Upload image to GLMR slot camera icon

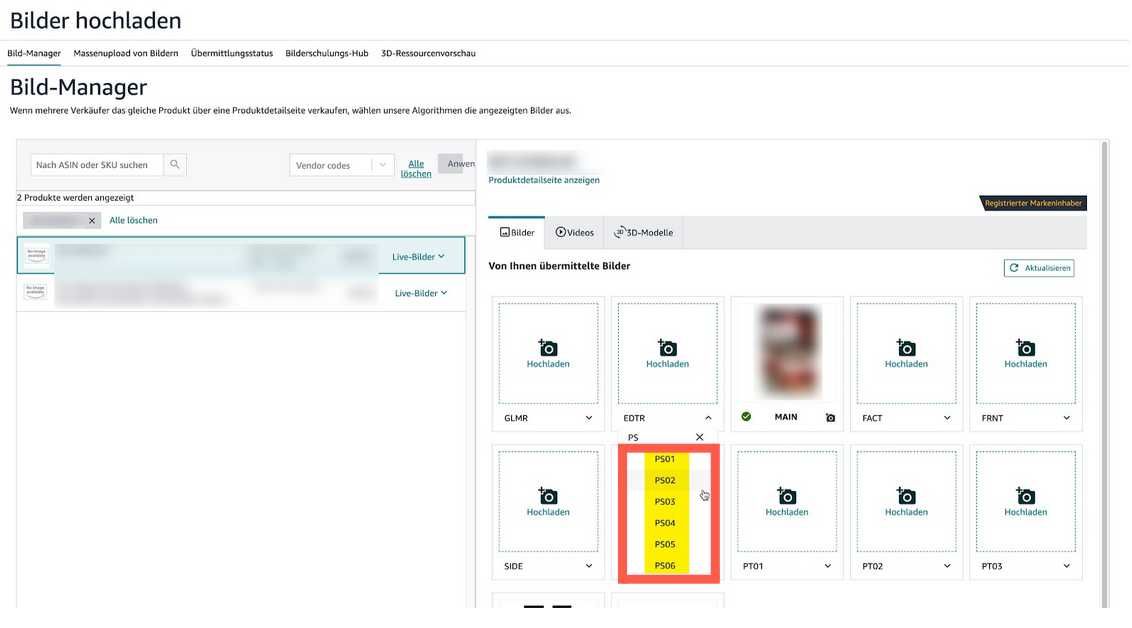pos(548,348)
